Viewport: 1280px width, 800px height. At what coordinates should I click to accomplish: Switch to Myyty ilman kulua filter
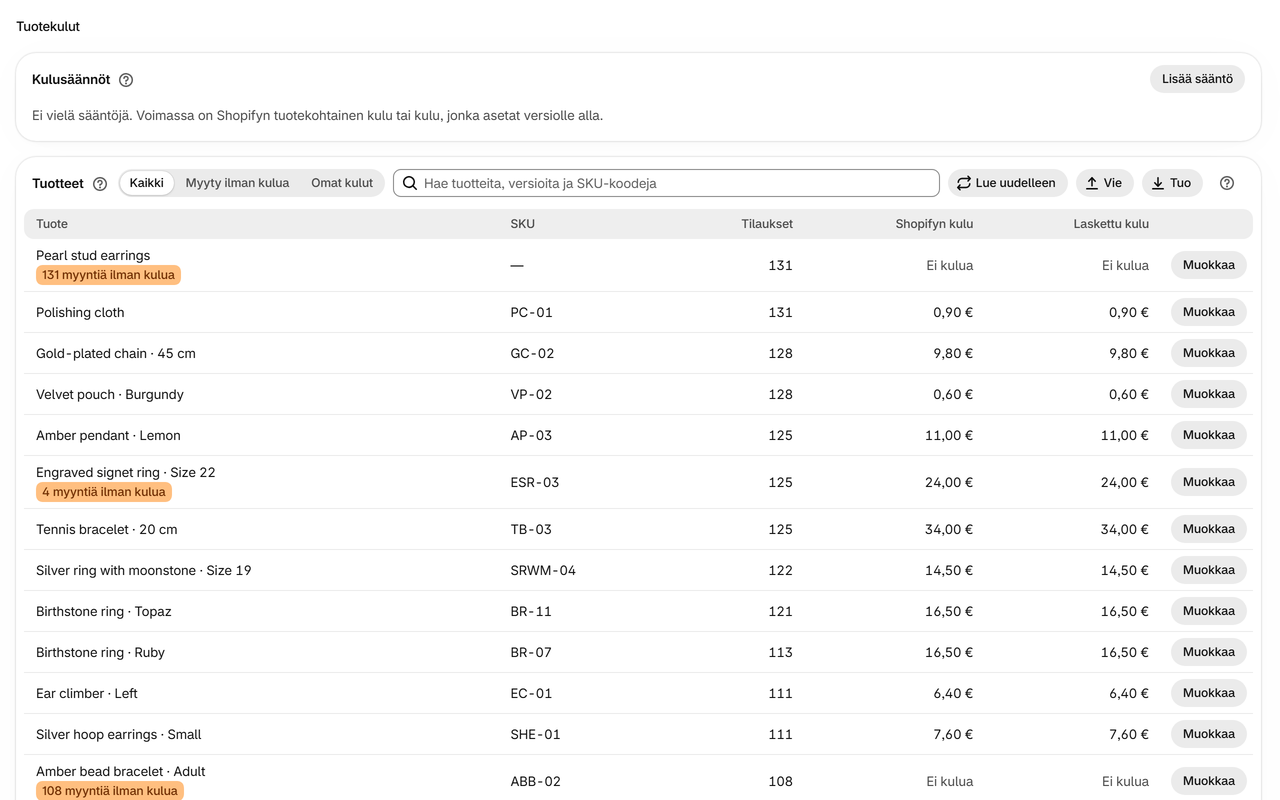(x=237, y=183)
